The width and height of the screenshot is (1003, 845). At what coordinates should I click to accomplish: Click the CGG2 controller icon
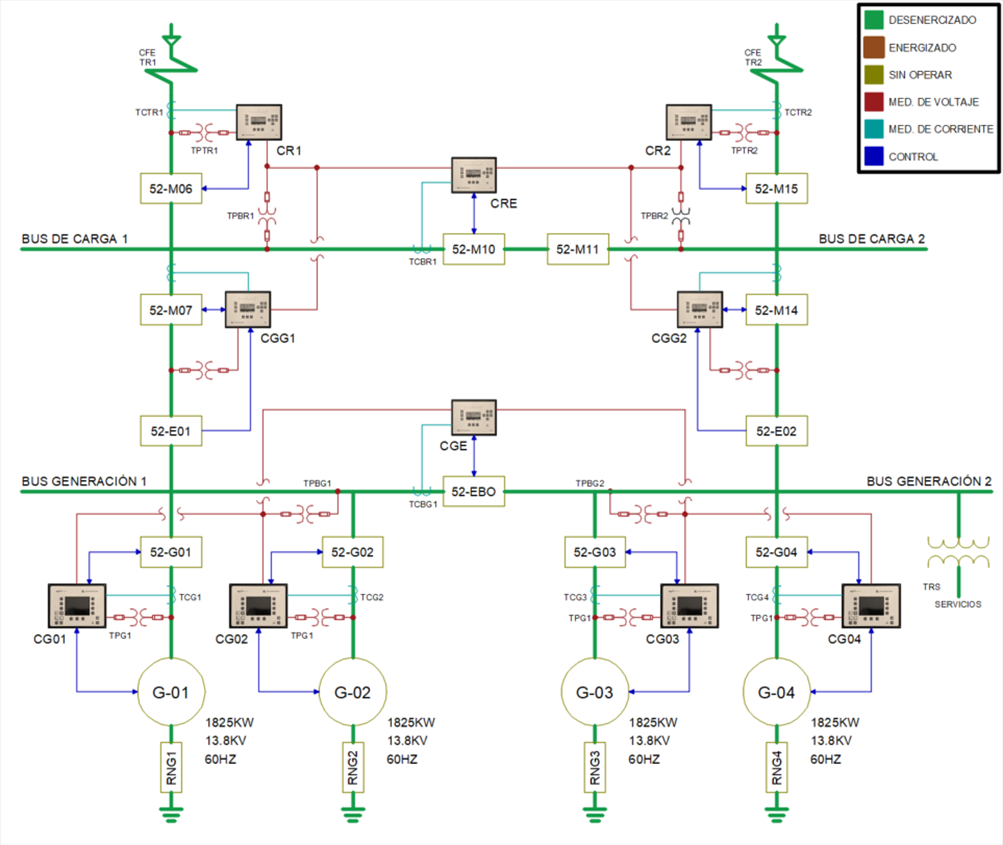click(700, 310)
